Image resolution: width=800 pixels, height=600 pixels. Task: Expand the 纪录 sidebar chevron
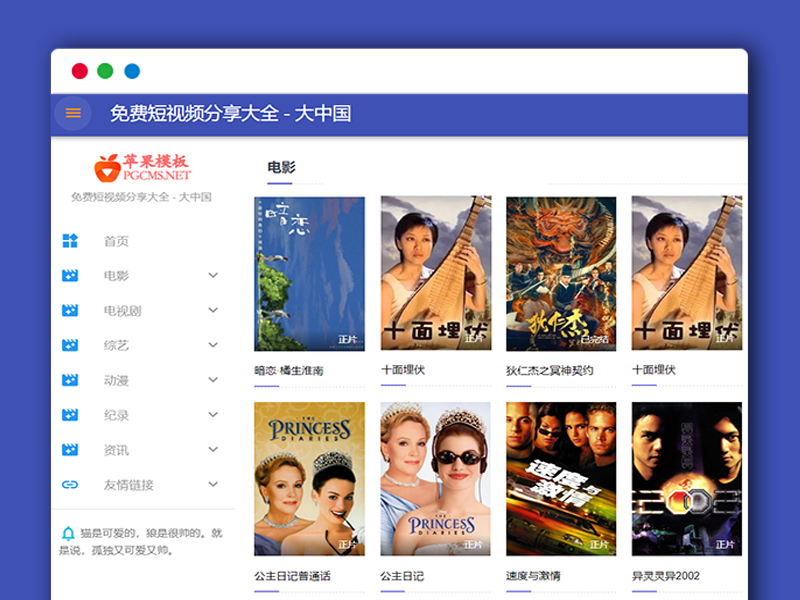pyautogui.click(x=213, y=414)
